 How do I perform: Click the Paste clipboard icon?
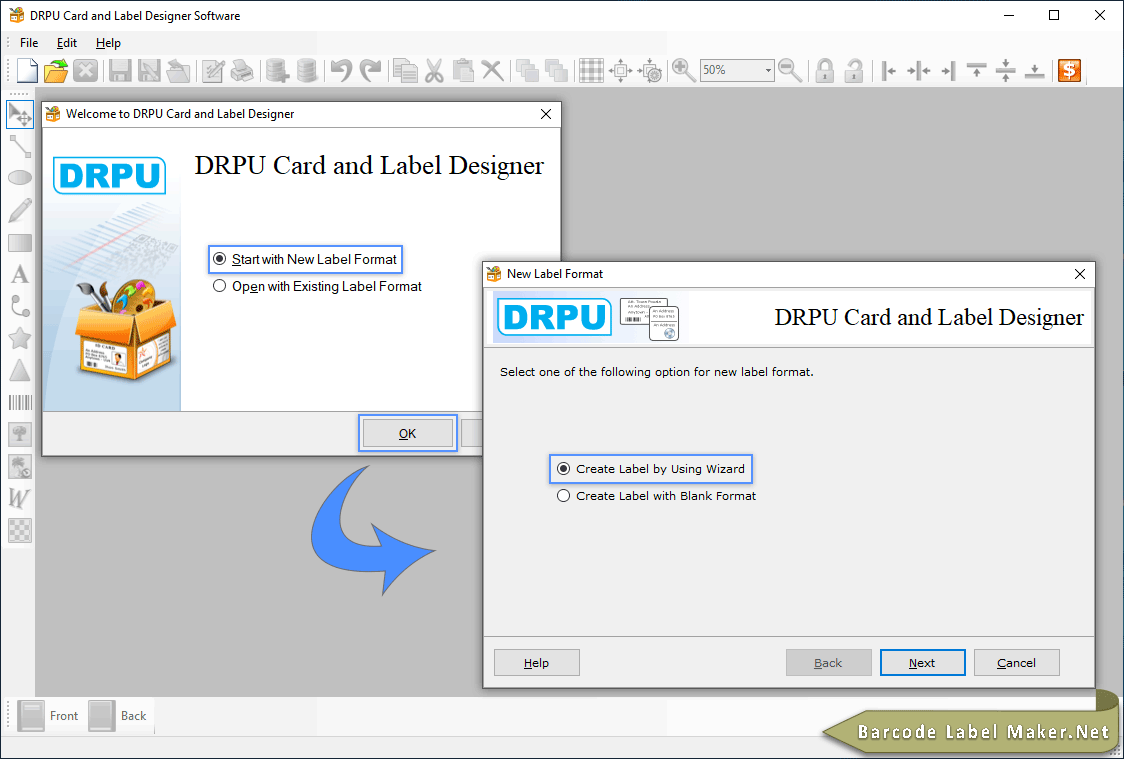pyautogui.click(x=463, y=70)
